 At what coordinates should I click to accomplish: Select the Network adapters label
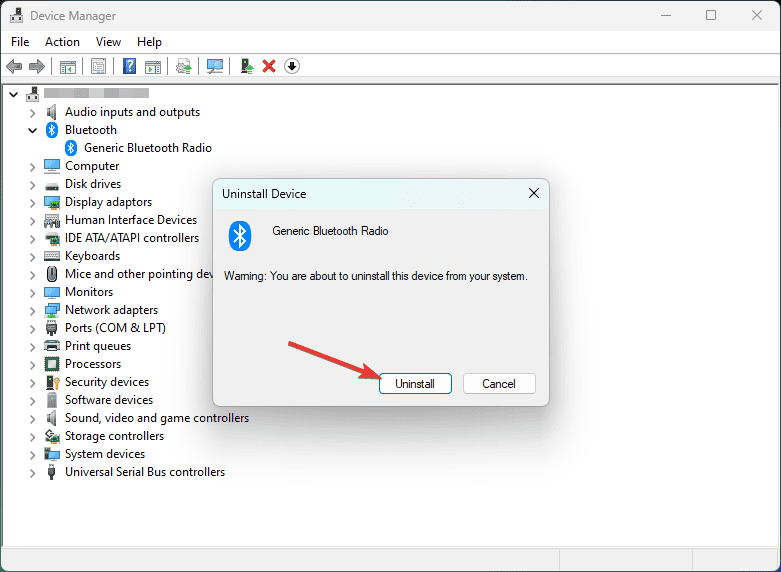111,310
